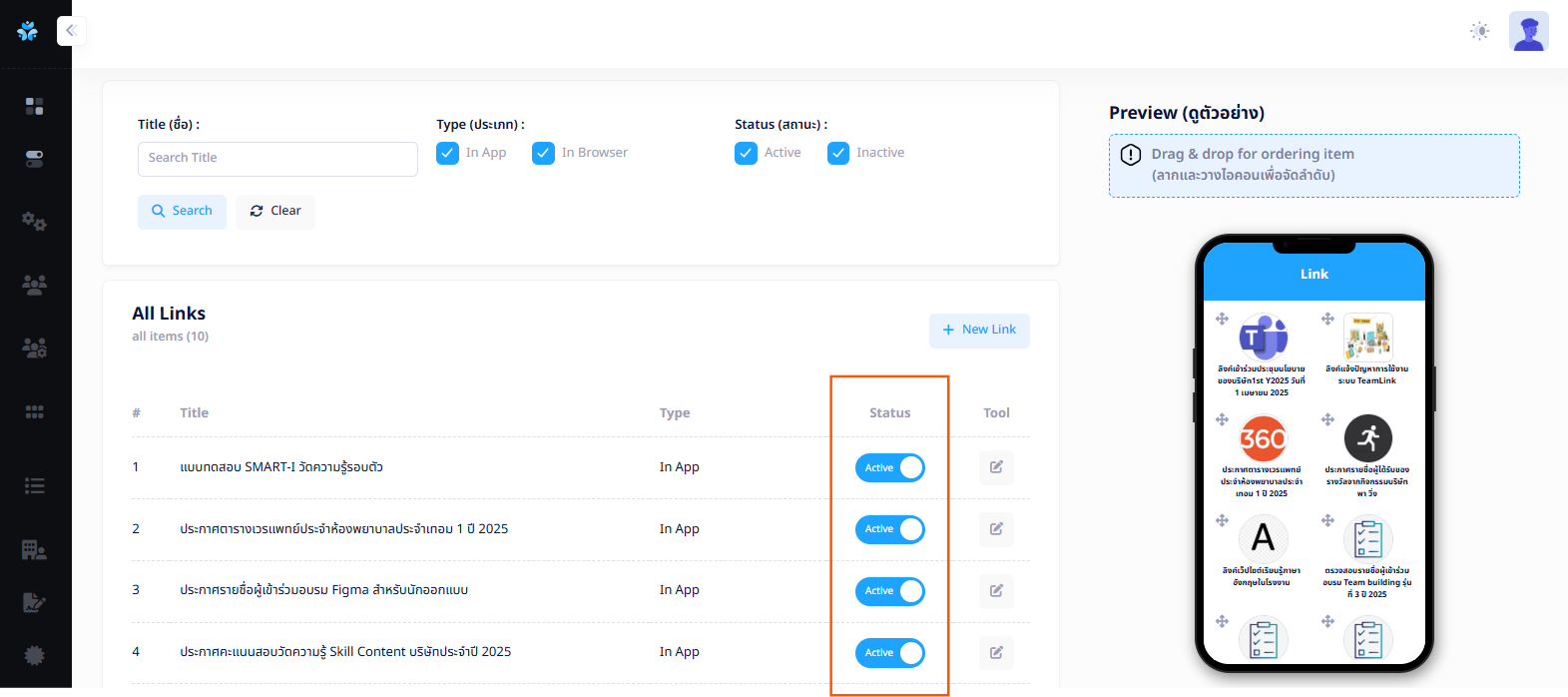Click the New Link button
Screen dimensions: 1568x697
[979, 331]
